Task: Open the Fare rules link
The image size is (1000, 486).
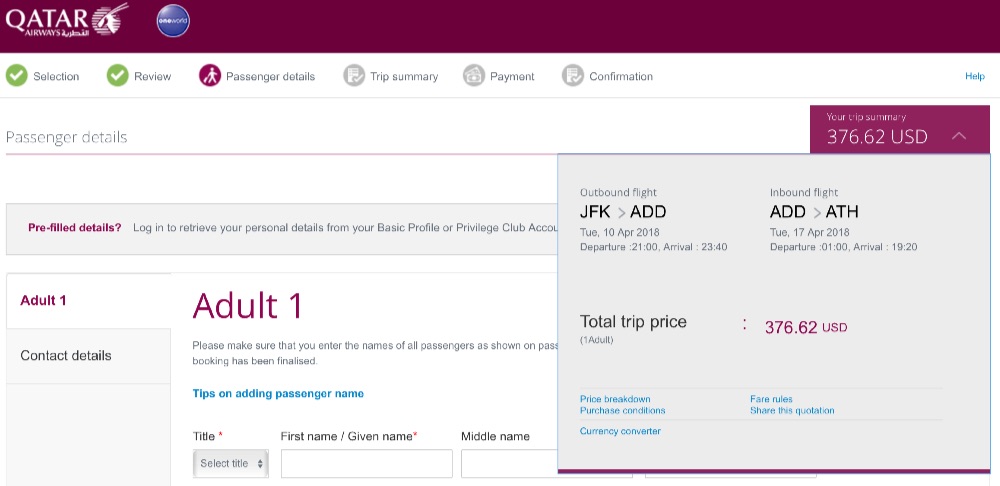Action: [771, 399]
